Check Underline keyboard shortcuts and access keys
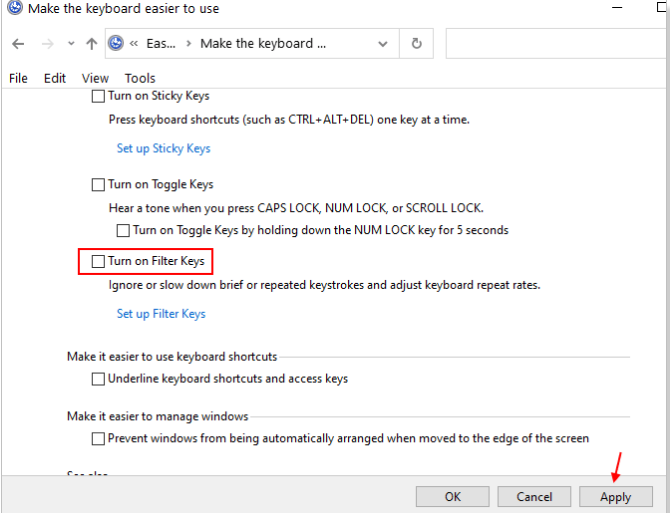 click(98, 379)
